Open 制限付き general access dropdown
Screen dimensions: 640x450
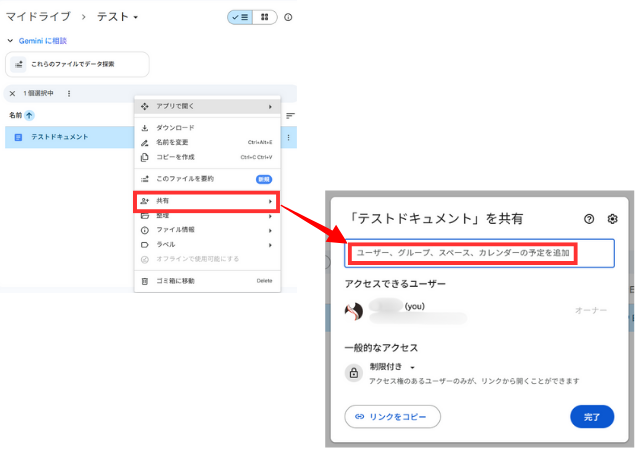click(391, 367)
